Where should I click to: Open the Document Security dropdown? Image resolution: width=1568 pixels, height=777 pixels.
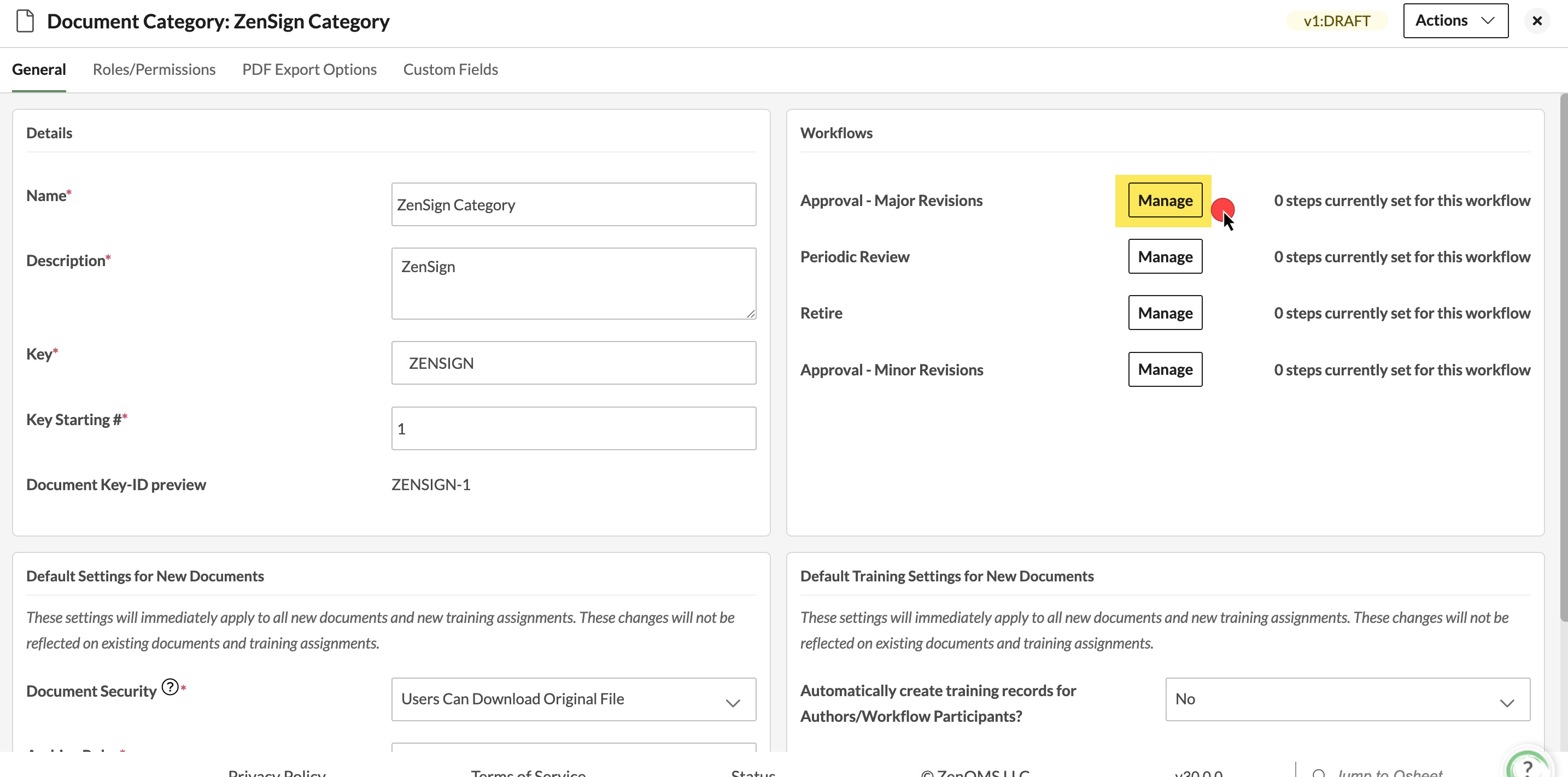[574, 699]
